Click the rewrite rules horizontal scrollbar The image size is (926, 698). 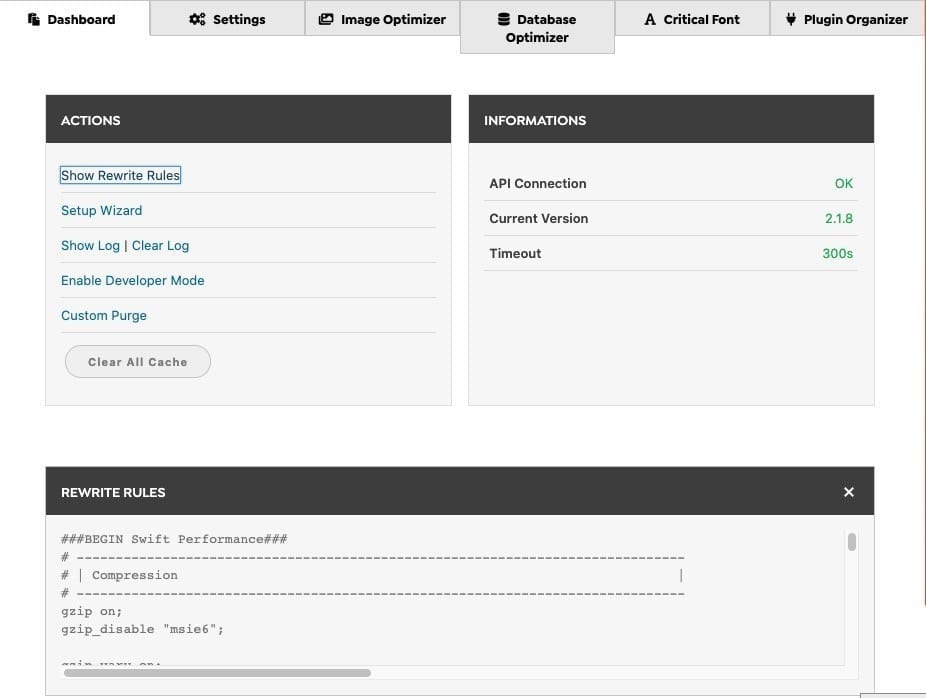pos(217,673)
